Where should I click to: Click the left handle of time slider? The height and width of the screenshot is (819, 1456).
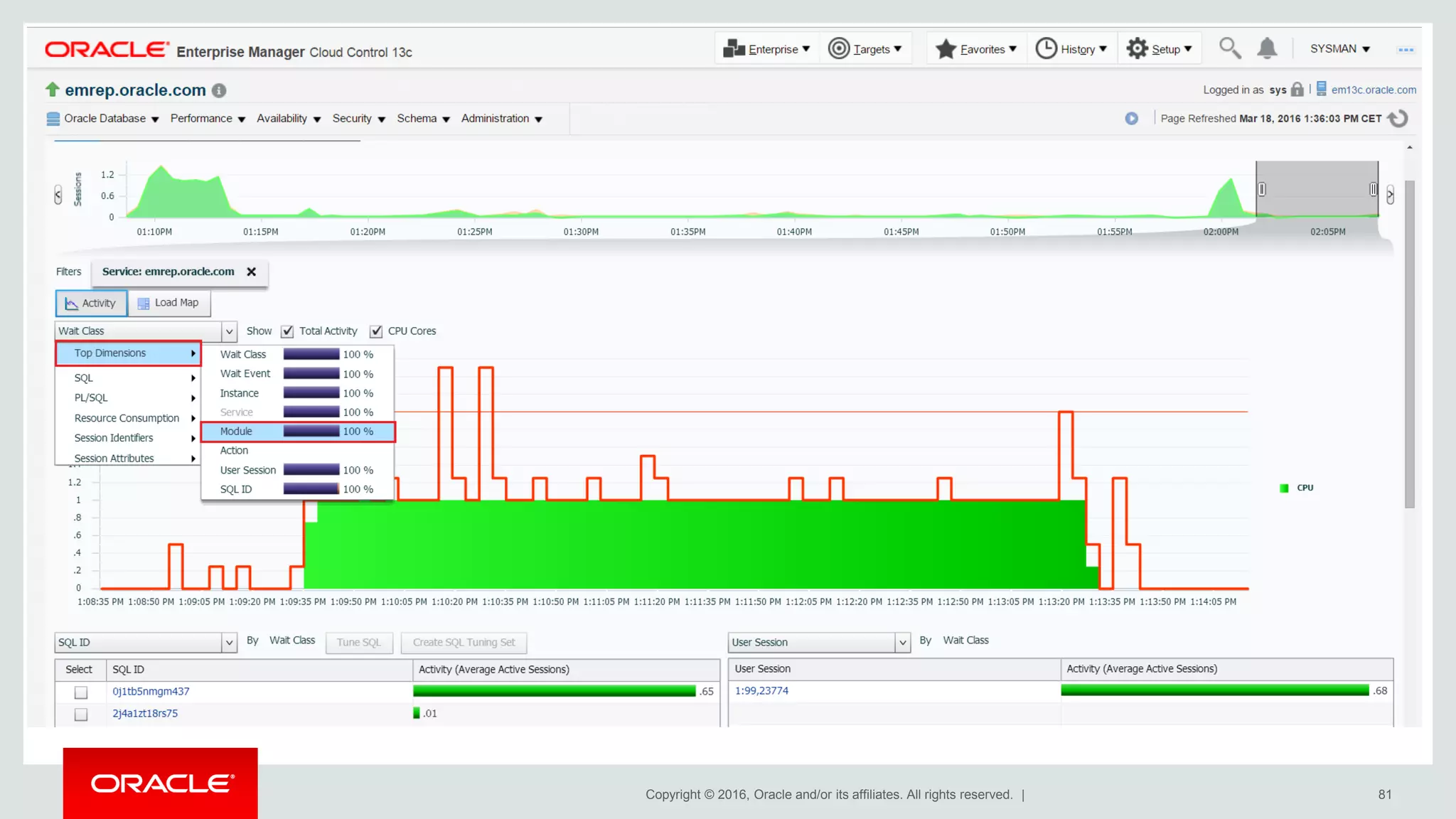point(1262,189)
